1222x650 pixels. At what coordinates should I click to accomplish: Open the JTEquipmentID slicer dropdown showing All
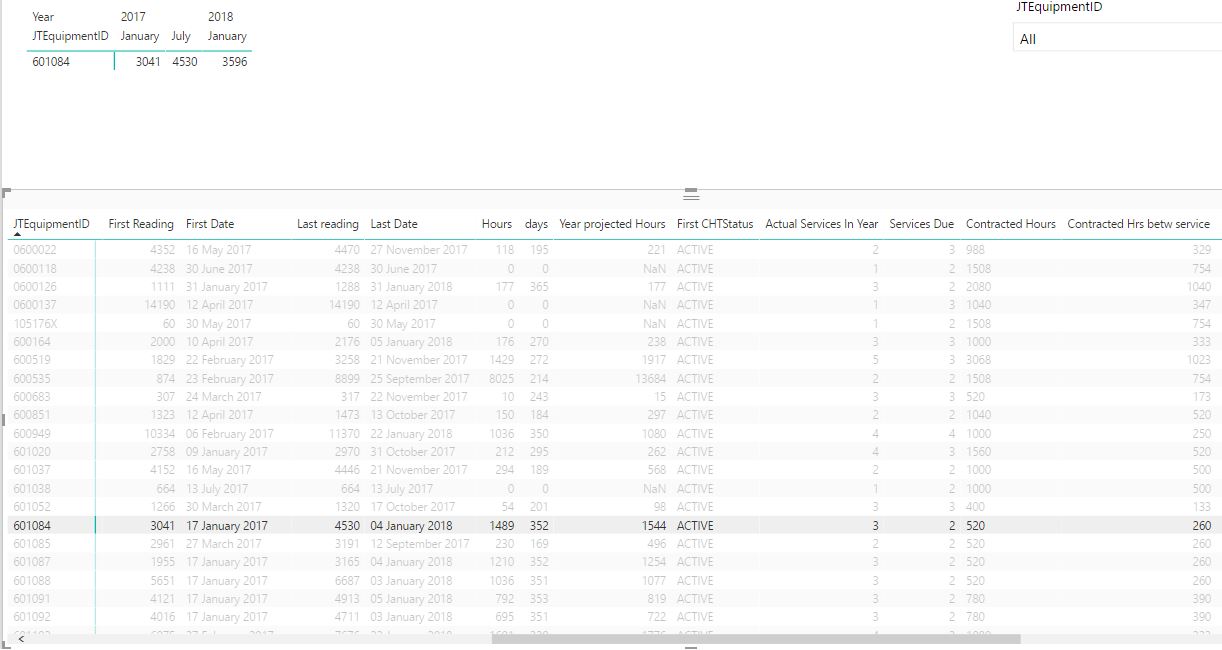[1117, 39]
